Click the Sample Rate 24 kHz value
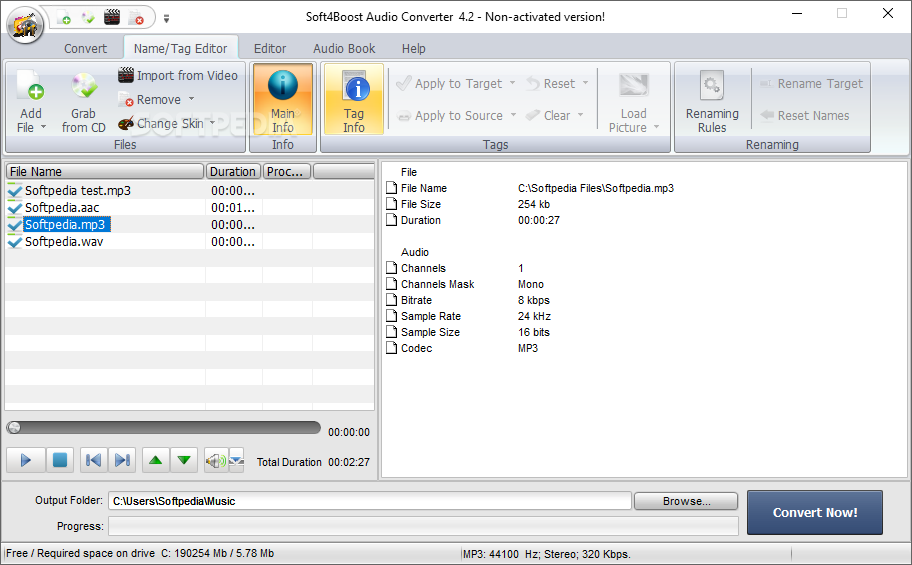This screenshot has width=912, height=565. [x=535, y=317]
